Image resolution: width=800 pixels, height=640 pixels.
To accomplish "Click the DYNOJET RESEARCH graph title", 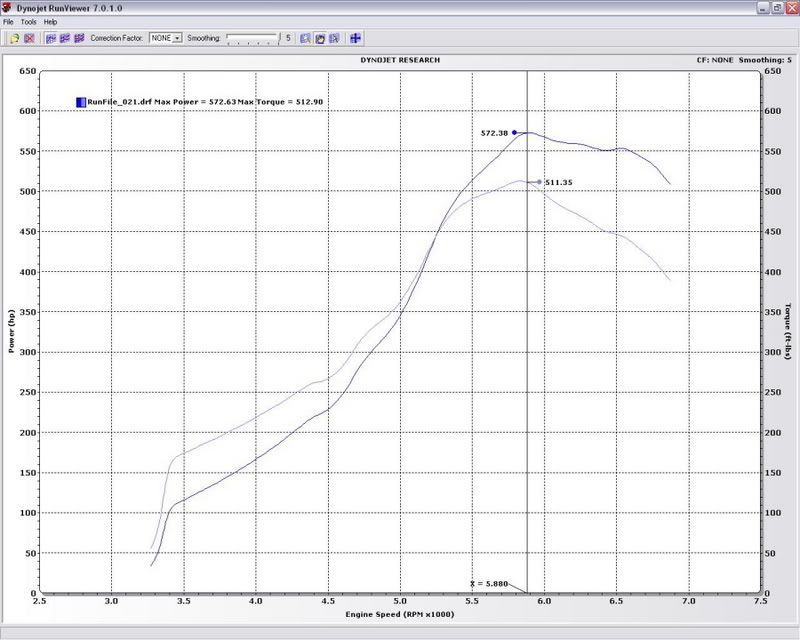I will pyautogui.click(x=400, y=60).
